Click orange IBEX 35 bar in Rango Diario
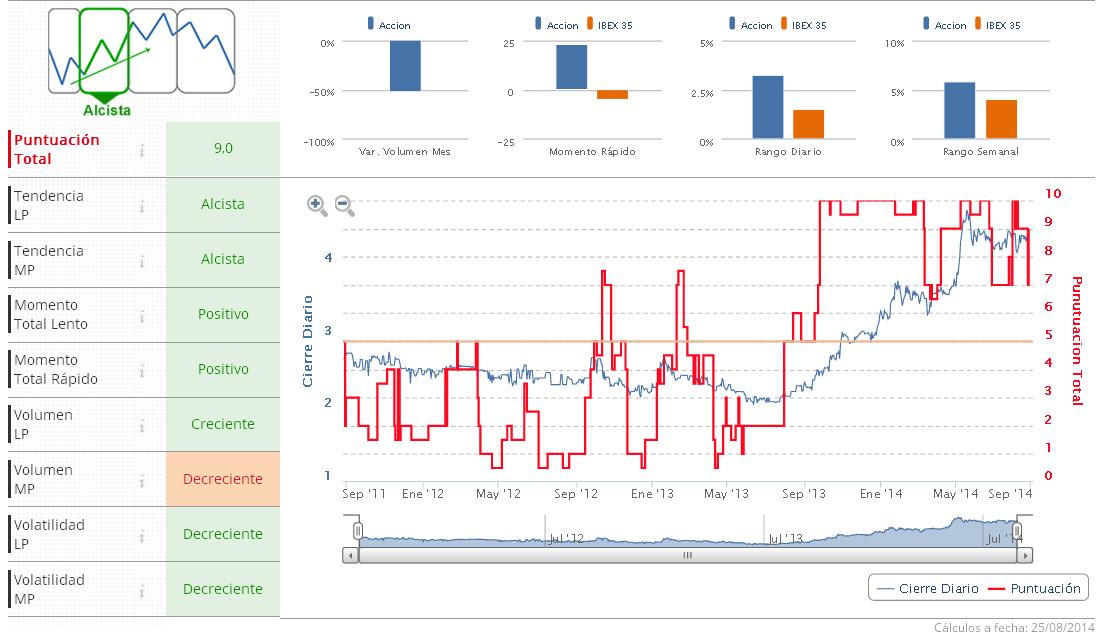 pos(808,124)
